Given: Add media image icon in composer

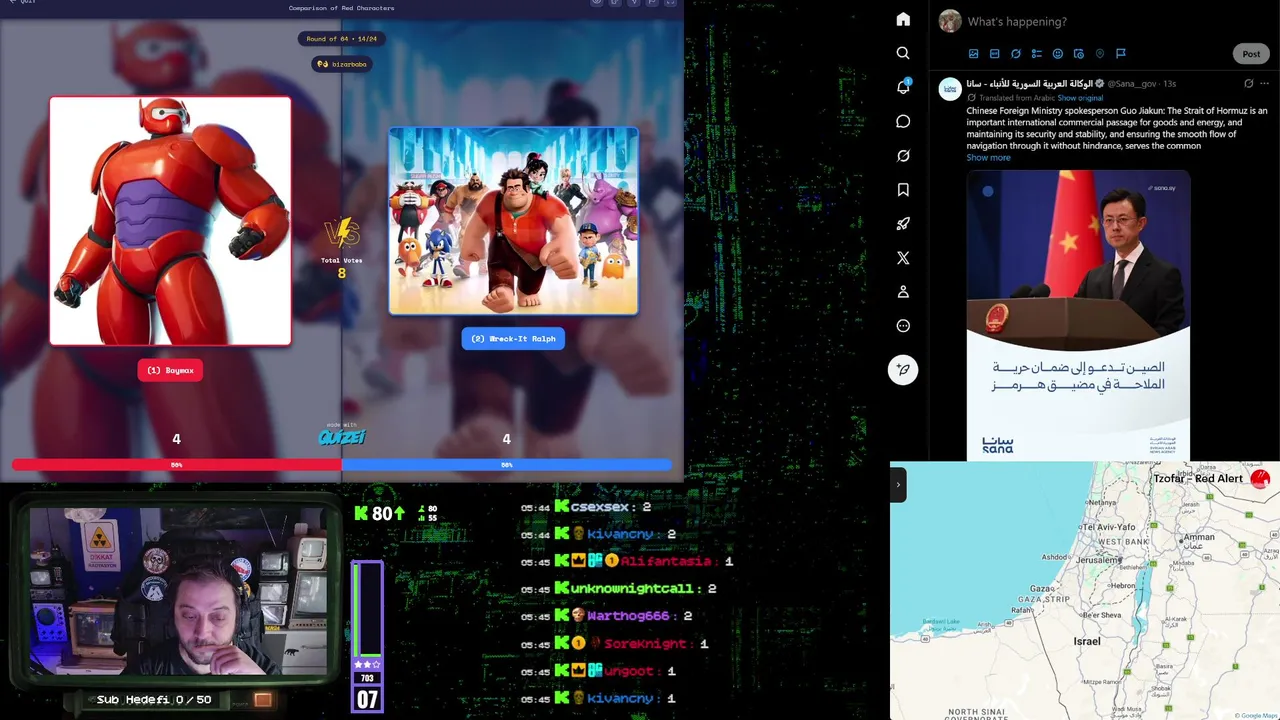Looking at the screenshot, I should click(x=973, y=54).
